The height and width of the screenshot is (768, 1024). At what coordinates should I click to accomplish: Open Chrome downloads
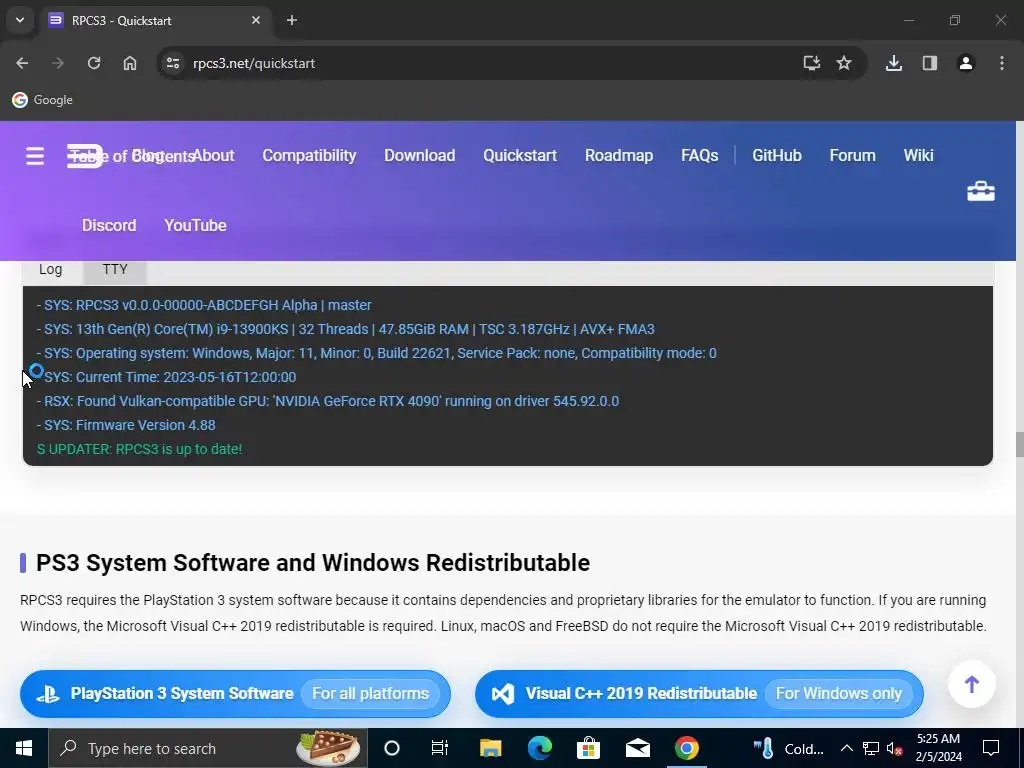pyautogui.click(x=894, y=63)
